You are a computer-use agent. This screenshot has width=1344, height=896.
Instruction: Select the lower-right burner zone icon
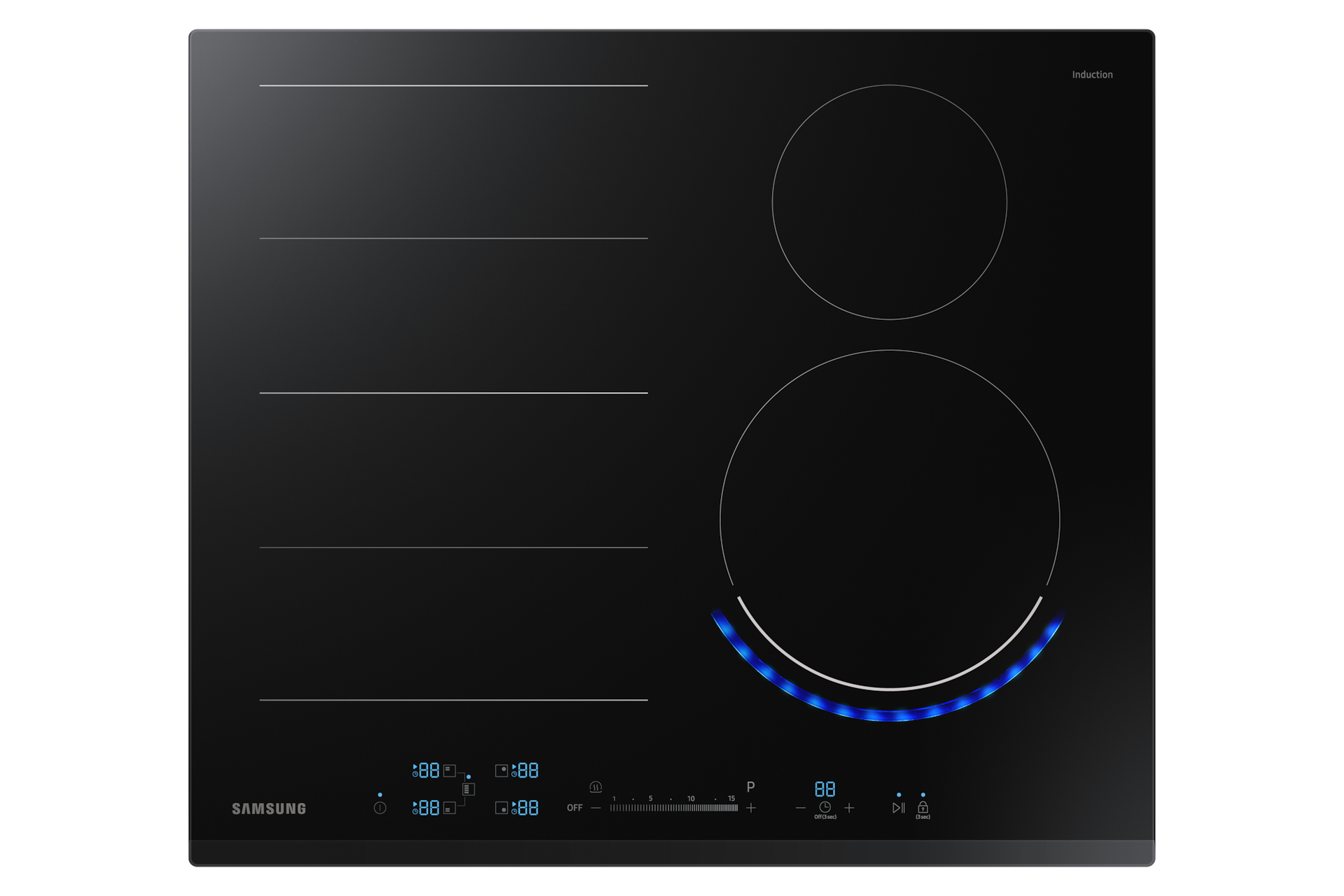pos(501,808)
